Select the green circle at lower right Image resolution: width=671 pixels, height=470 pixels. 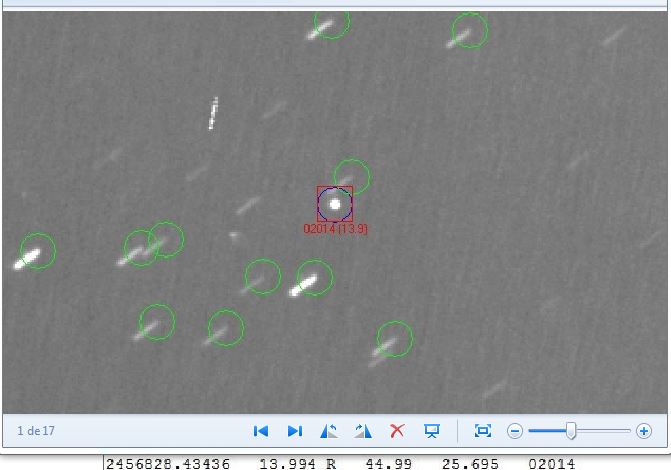(x=395, y=338)
